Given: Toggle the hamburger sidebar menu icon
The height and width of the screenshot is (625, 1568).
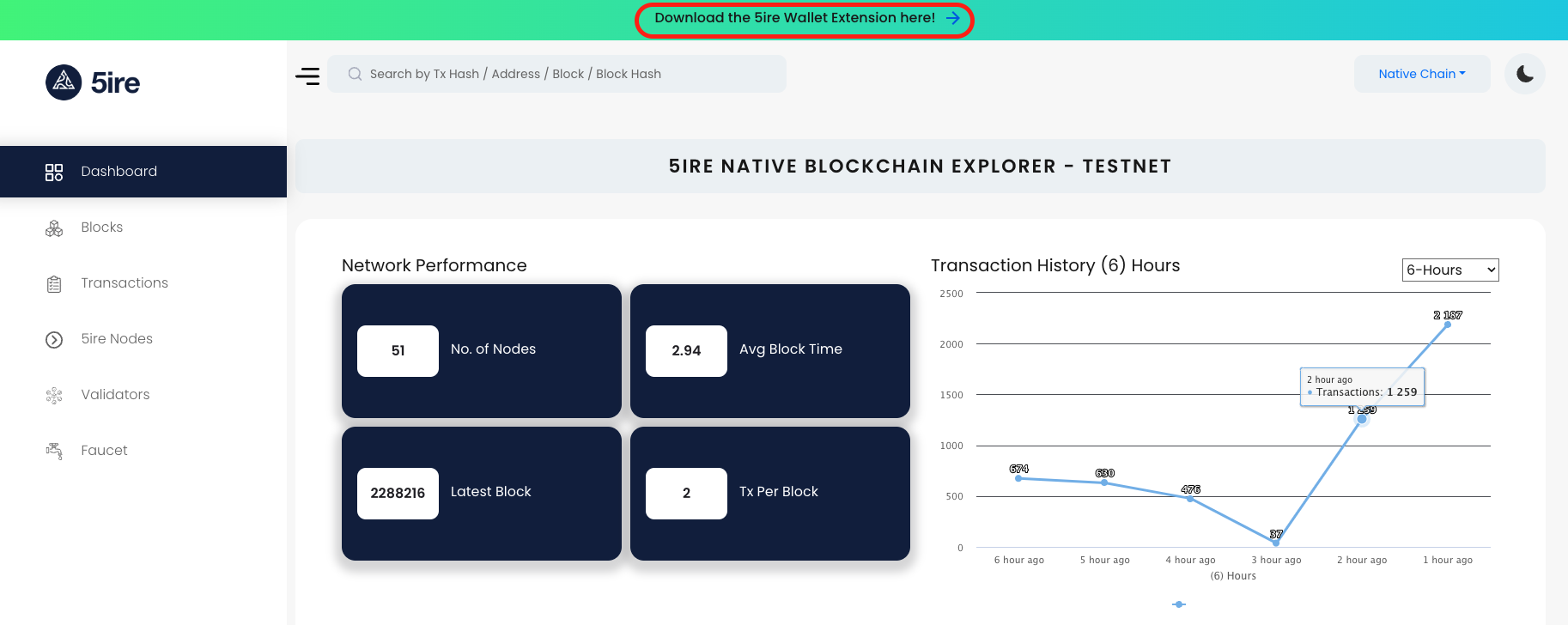Looking at the screenshot, I should point(307,76).
